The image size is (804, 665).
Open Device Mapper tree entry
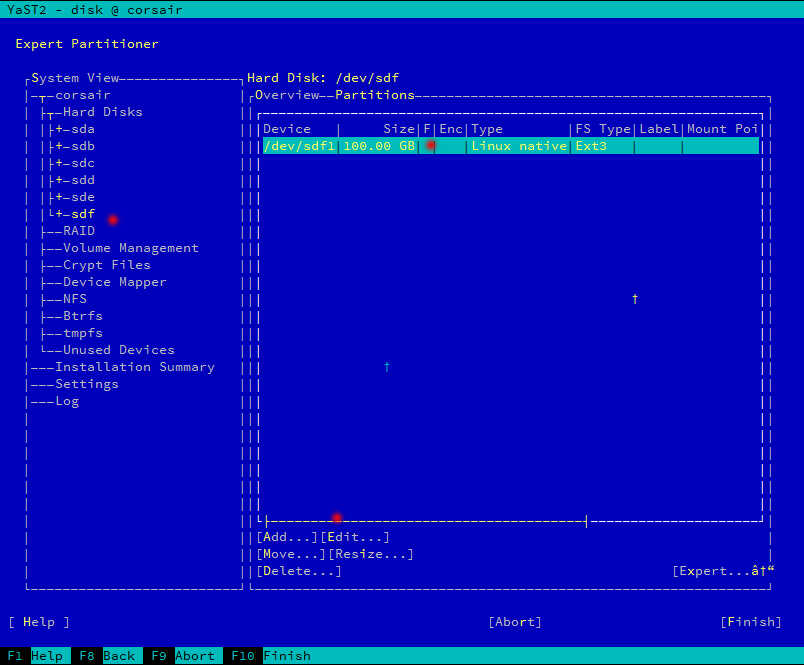click(115, 282)
